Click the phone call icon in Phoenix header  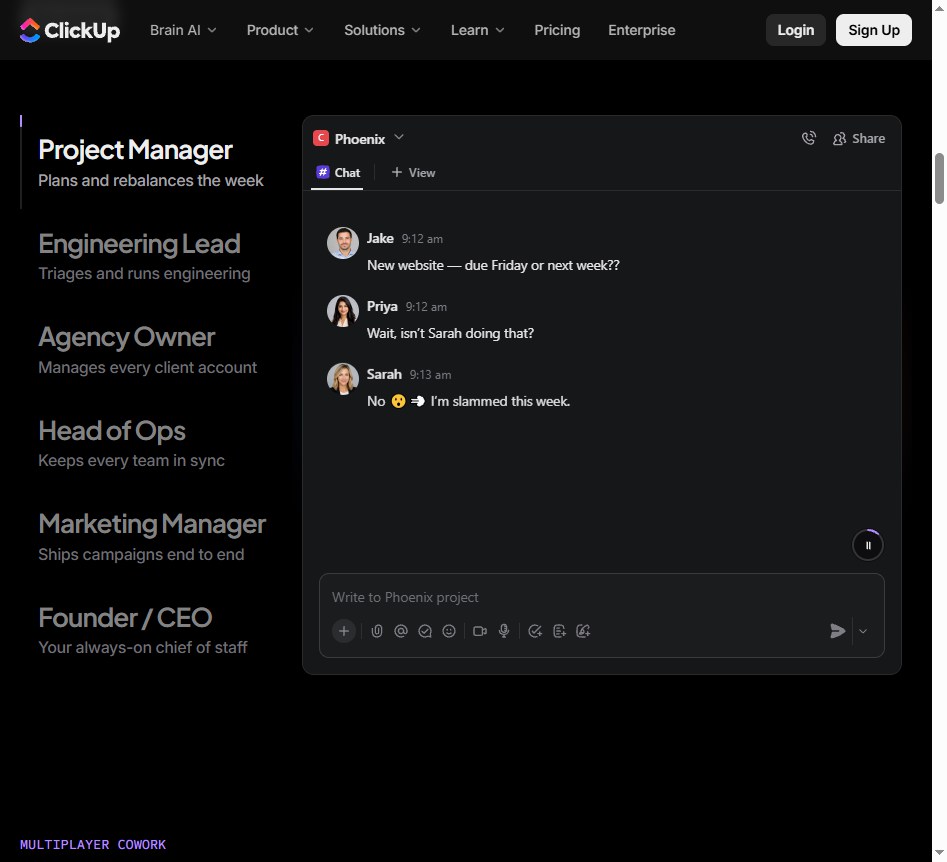[809, 138]
